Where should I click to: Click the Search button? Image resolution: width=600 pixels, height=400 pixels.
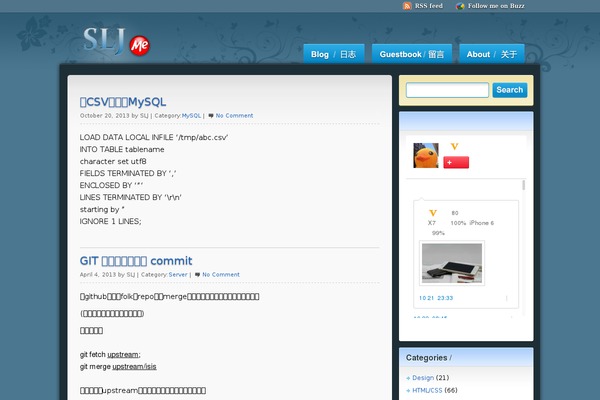(x=510, y=90)
